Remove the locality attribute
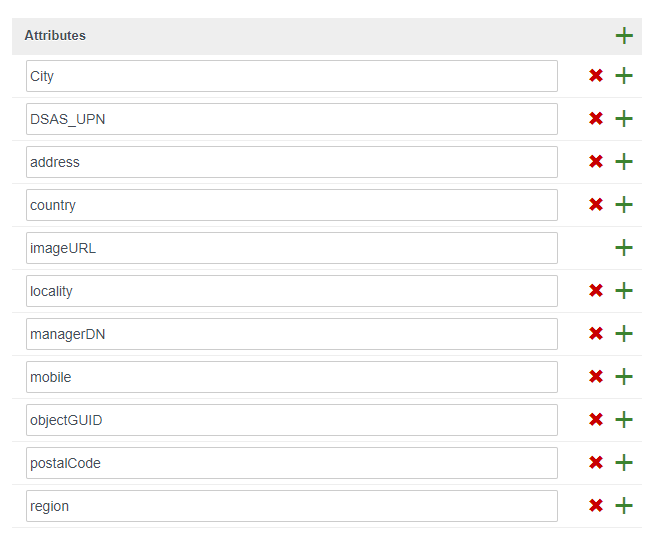This screenshot has width=662, height=552. [596, 291]
